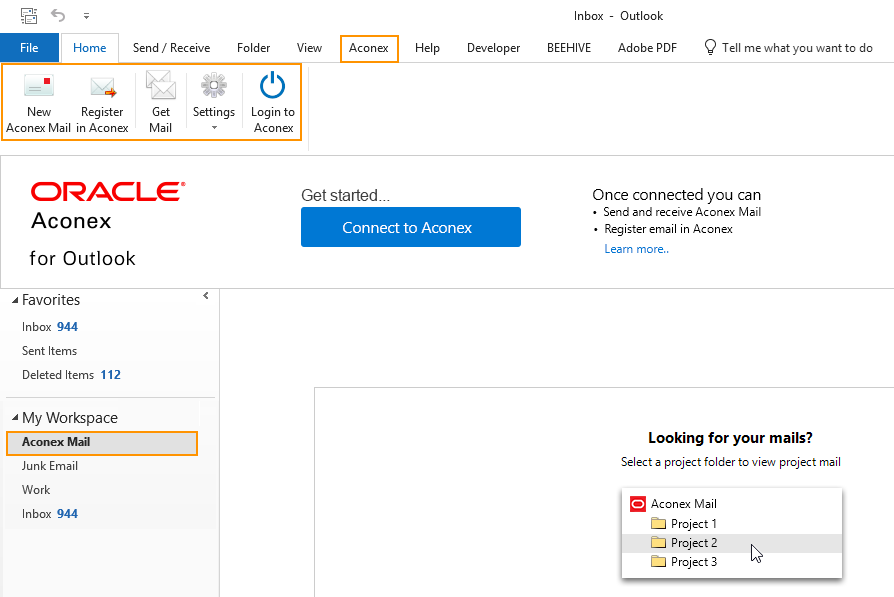Click the Get Mail envelope icon

click(x=161, y=85)
